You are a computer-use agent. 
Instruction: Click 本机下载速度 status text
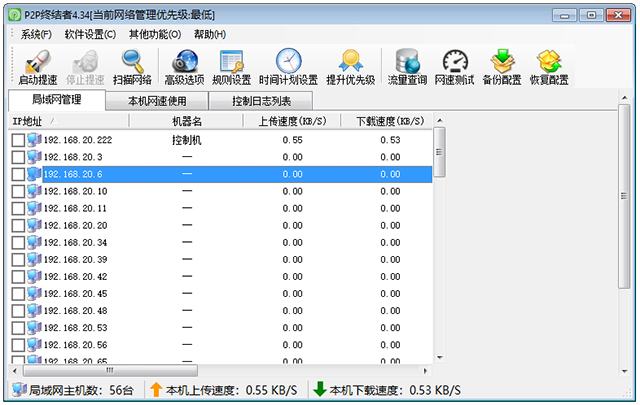395,390
